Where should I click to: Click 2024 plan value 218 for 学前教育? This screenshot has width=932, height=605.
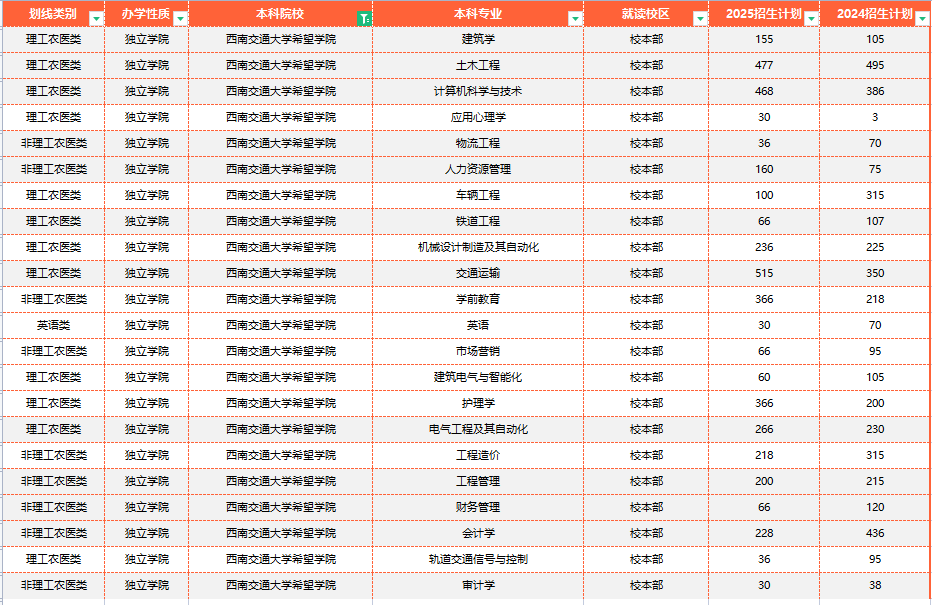point(875,300)
